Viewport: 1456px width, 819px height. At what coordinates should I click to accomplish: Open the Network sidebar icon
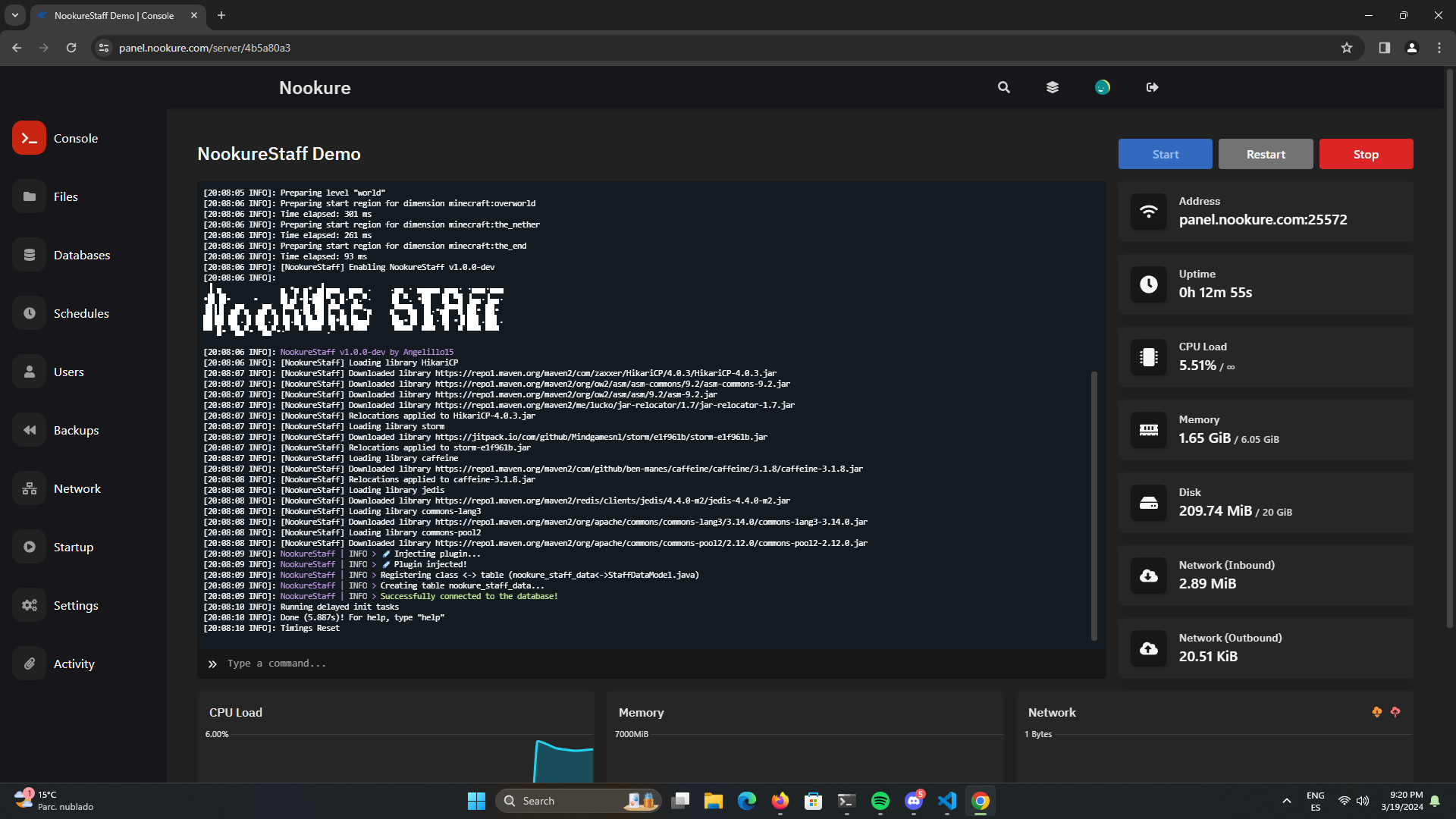(x=29, y=488)
